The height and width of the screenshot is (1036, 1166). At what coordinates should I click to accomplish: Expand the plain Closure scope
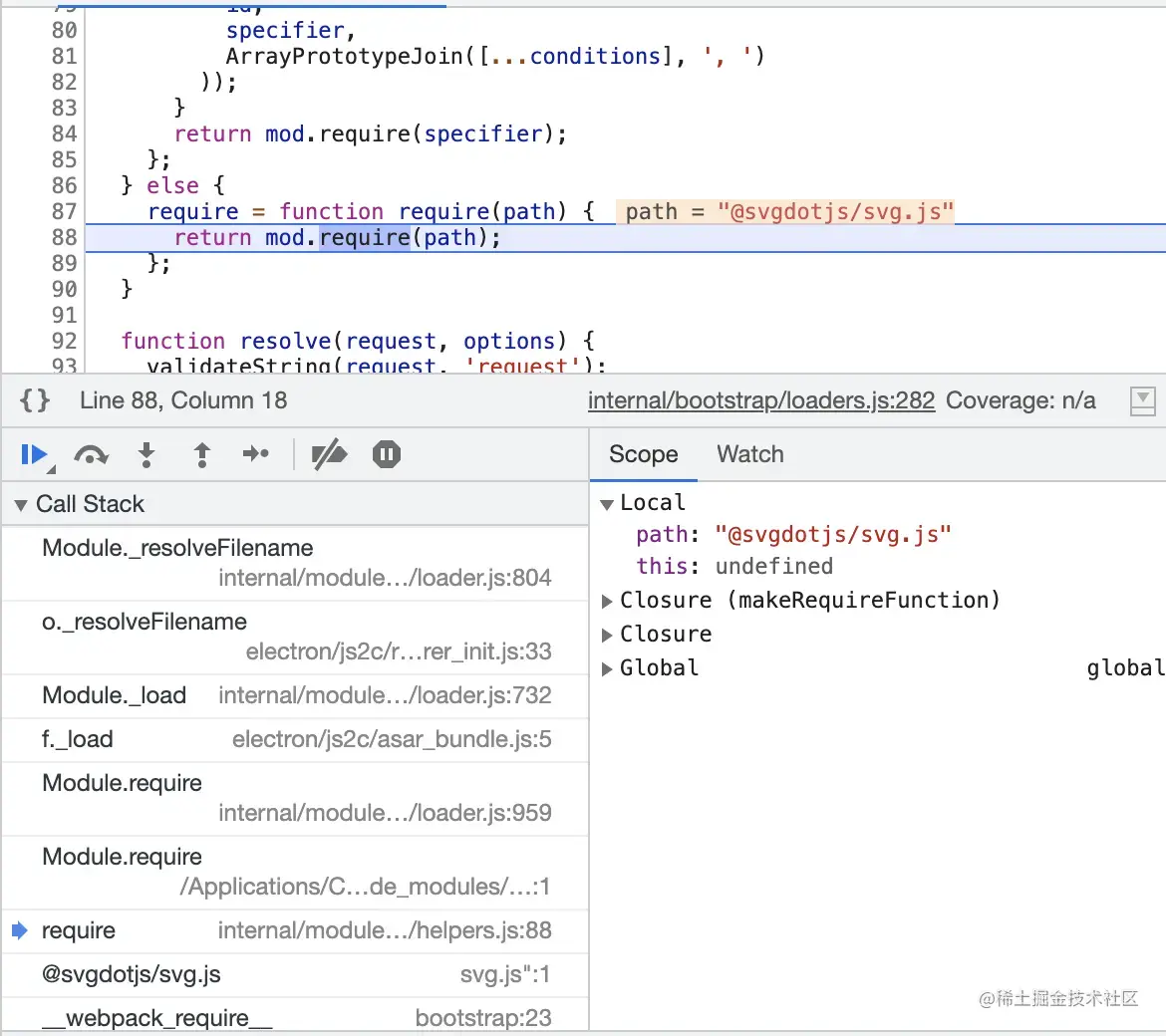coord(607,635)
